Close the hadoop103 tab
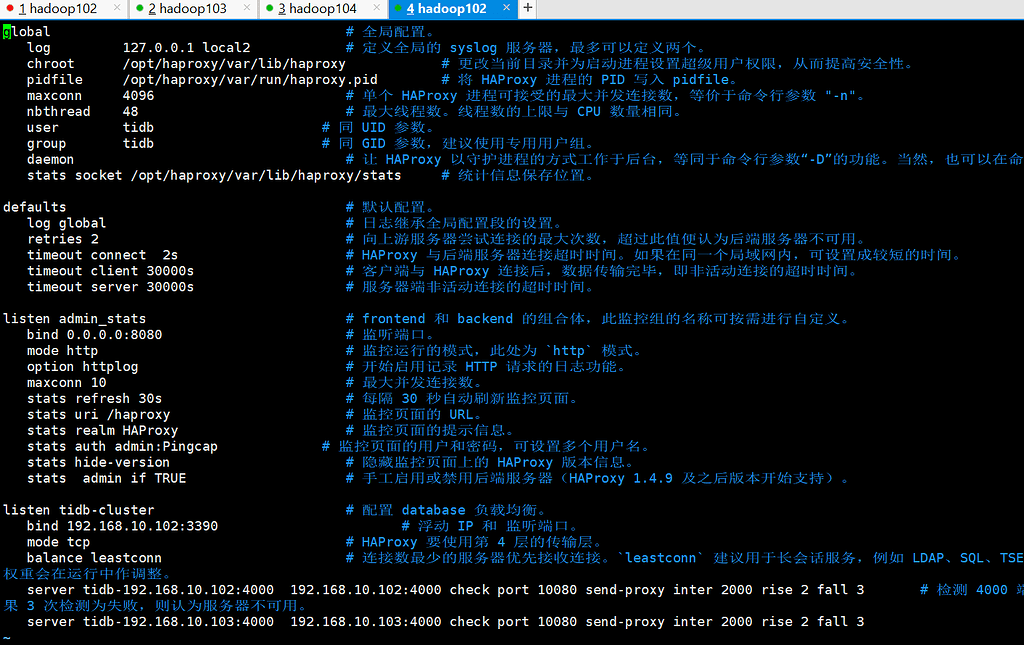 (x=246, y=8)
